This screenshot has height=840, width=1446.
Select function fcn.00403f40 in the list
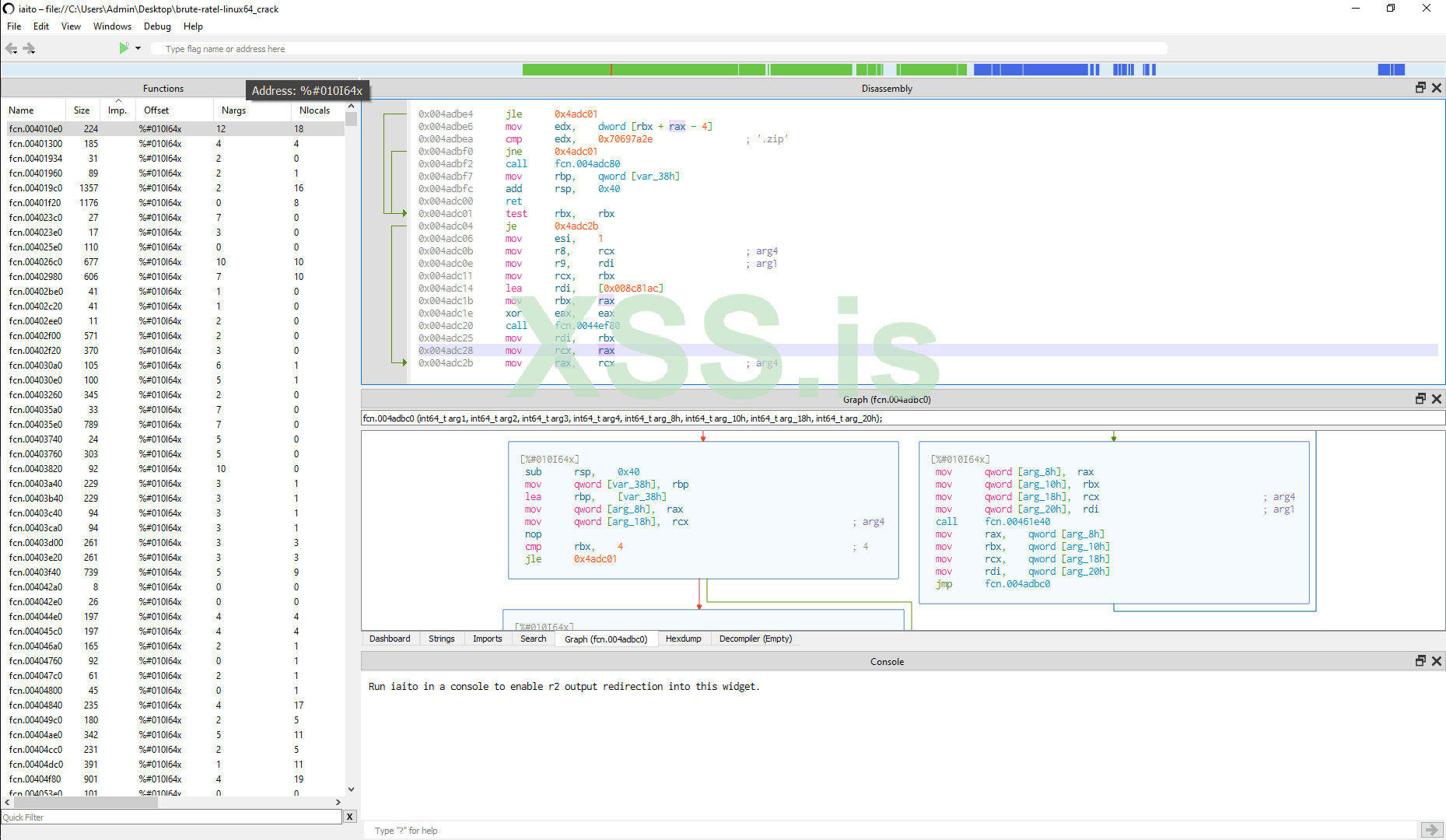click(173, 572)
